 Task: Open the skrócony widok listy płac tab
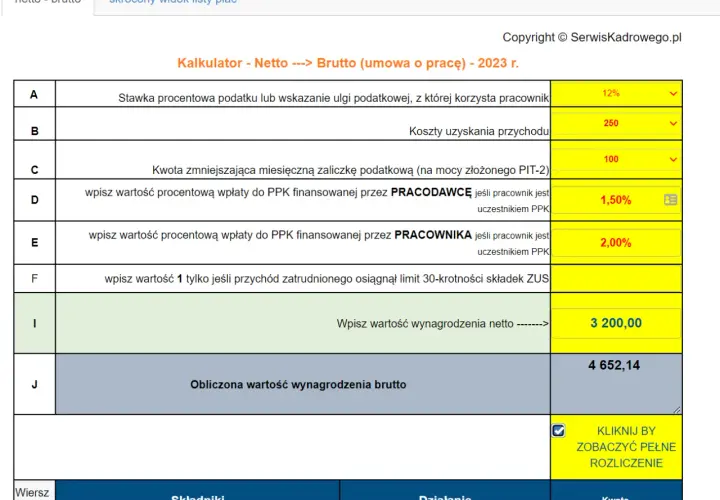coord(173,2)
